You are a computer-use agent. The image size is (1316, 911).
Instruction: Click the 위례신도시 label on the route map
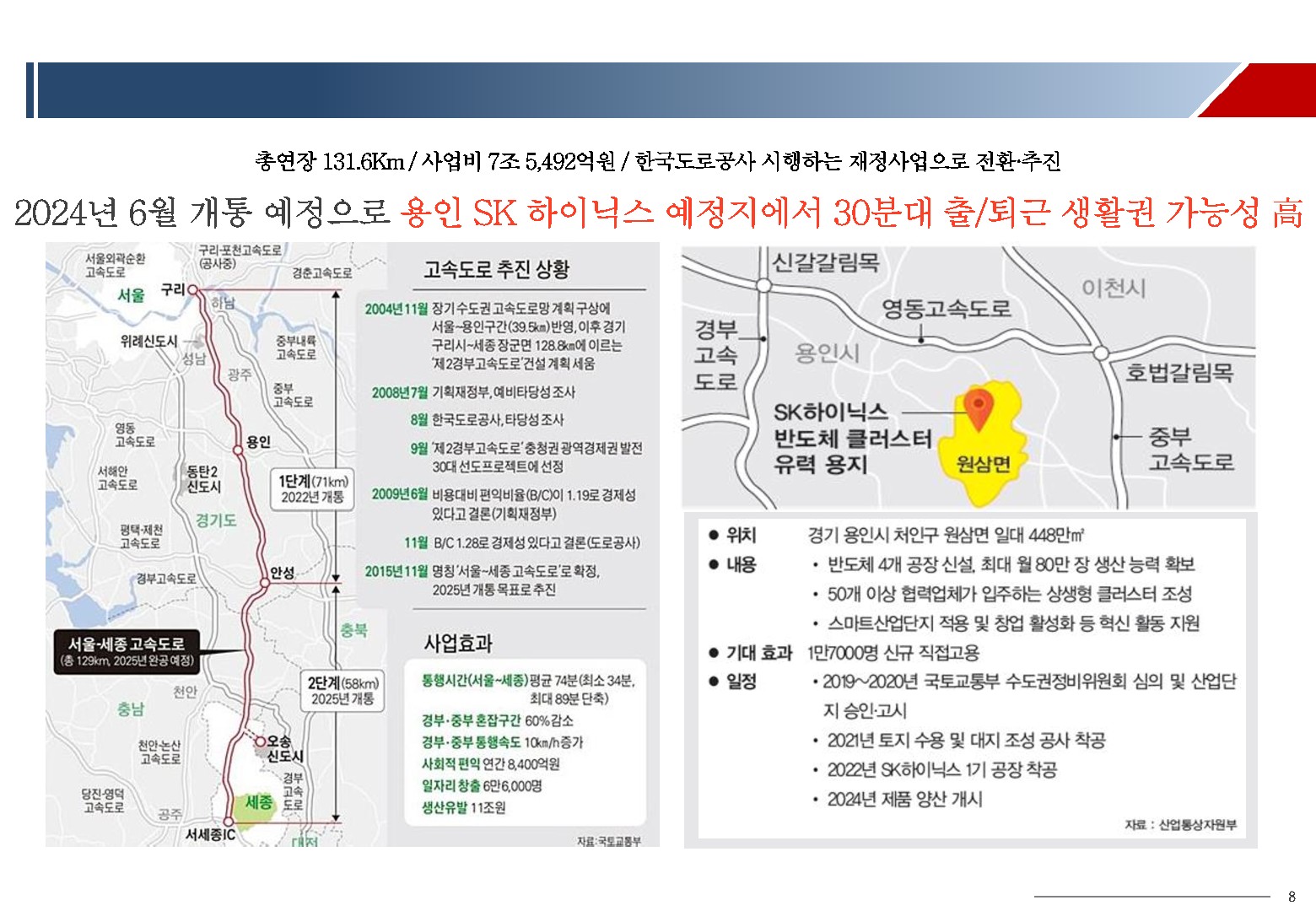click(x=149, y=341)
